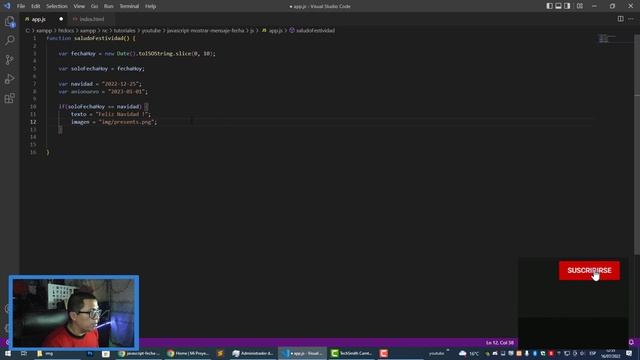The image size is (640, 360).
Task: Click line number 1 in the gutter
Action: [x=35, y=38]
